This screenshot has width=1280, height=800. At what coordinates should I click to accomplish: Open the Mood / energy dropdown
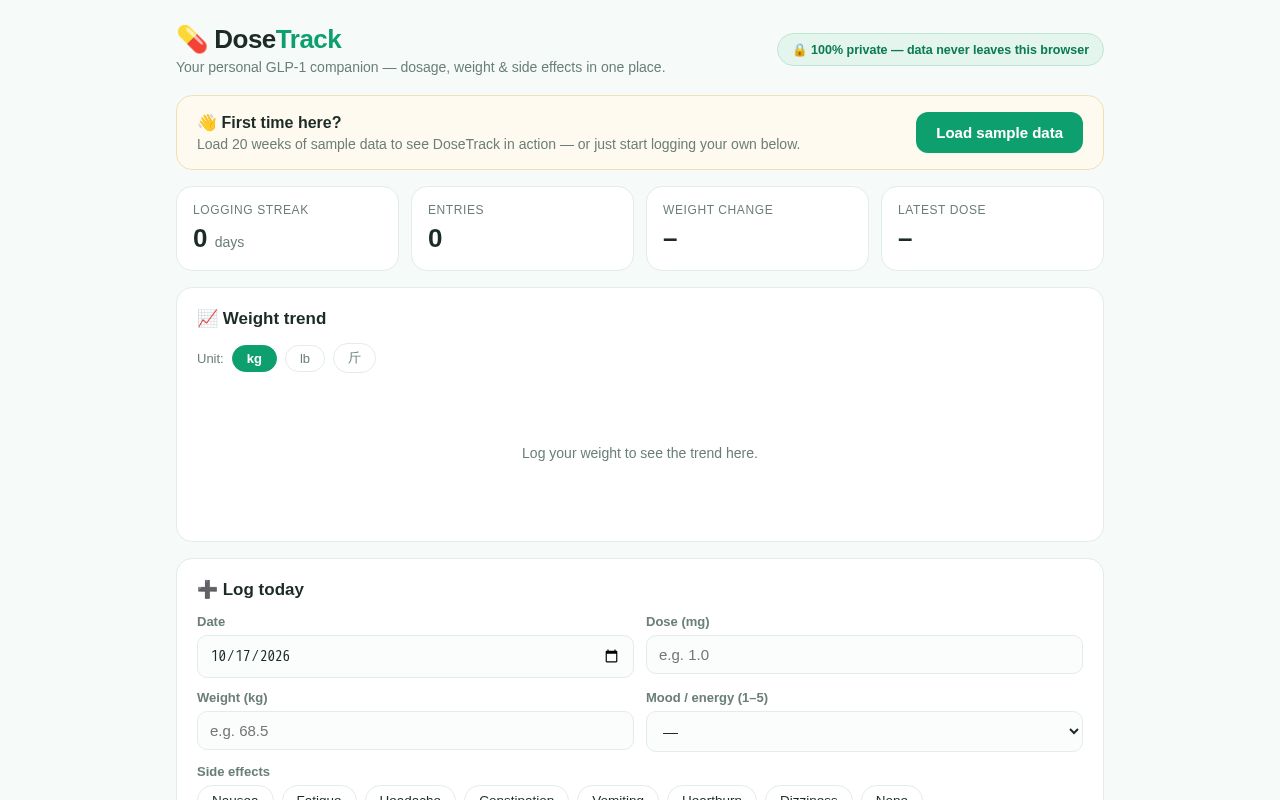[864, 731]
